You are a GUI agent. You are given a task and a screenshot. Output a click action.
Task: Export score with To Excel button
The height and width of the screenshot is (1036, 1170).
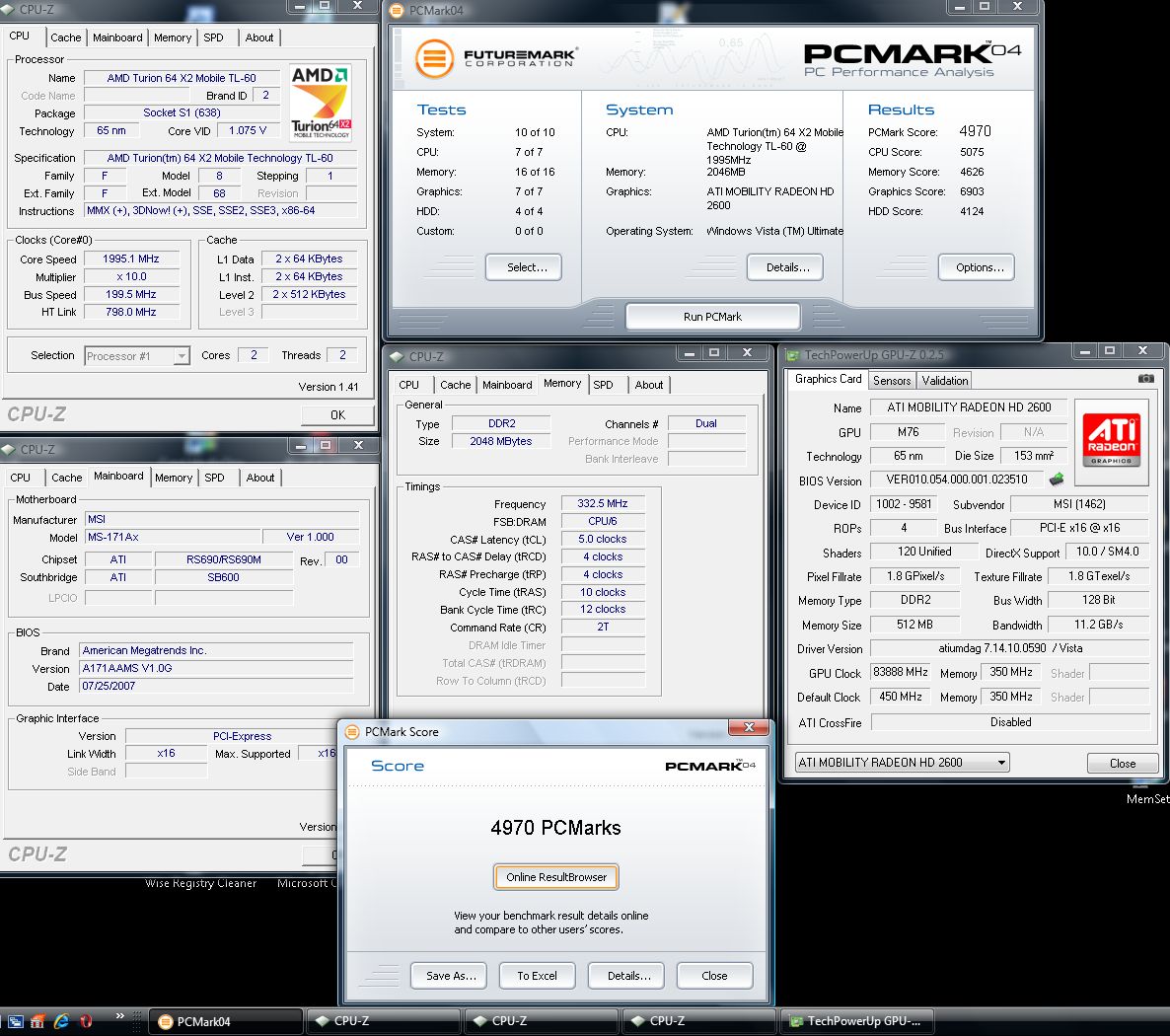tap(538, 976)
